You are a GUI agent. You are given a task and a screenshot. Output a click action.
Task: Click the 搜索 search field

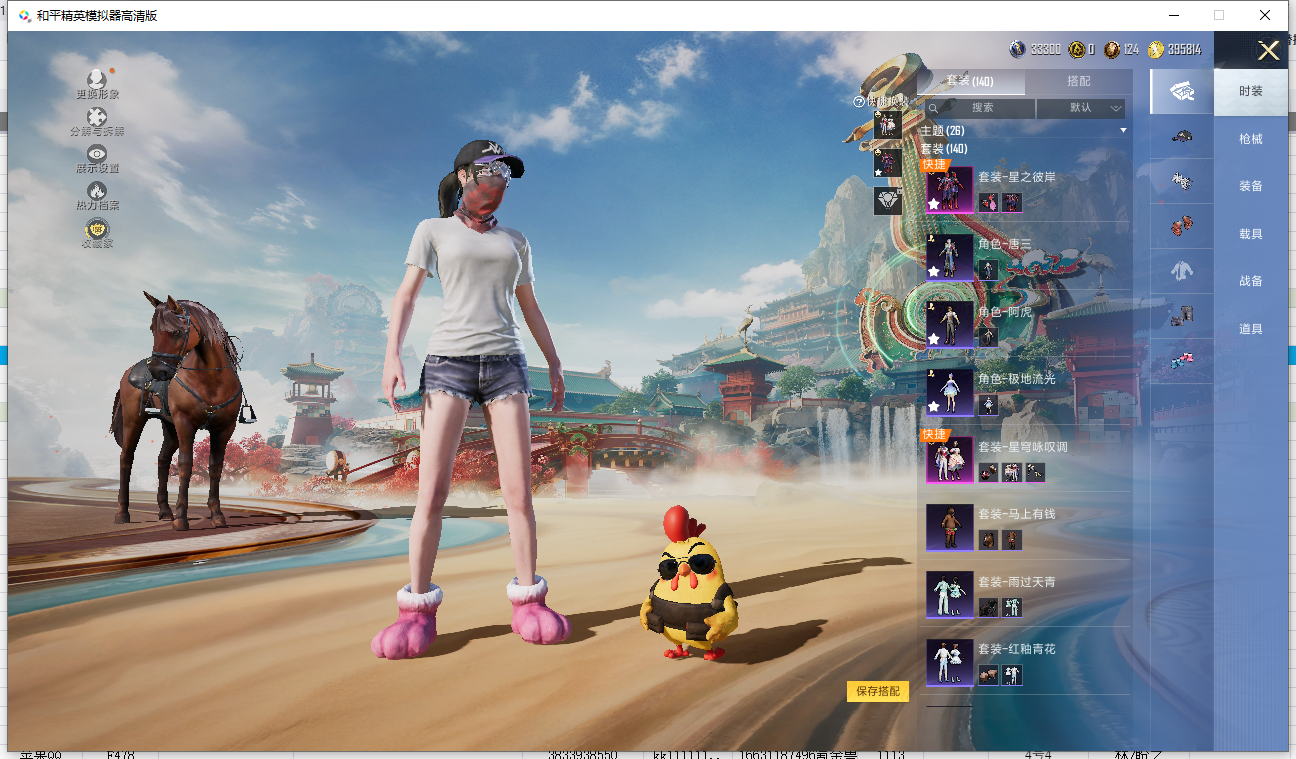click(x=980, y=108)
